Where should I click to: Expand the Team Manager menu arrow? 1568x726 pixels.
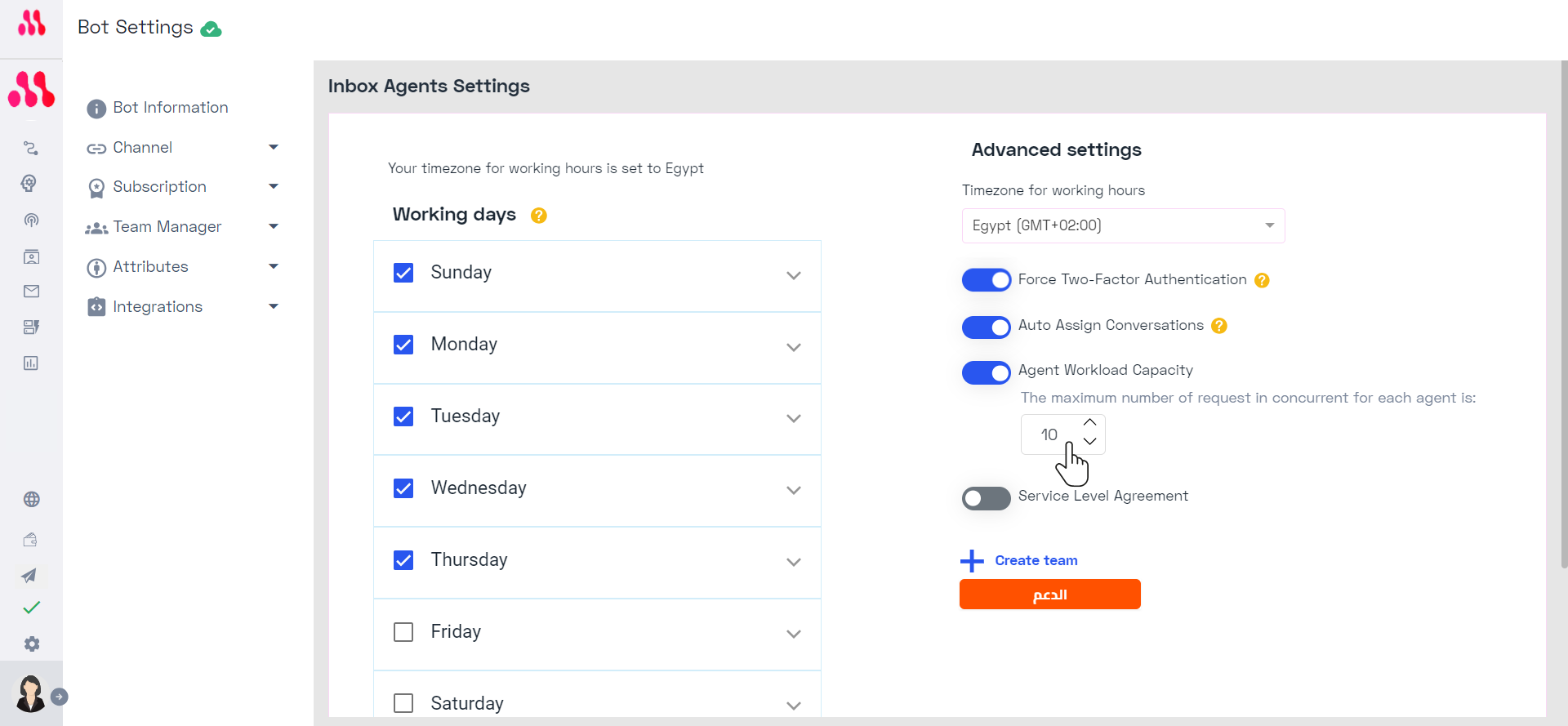point(274,226)
